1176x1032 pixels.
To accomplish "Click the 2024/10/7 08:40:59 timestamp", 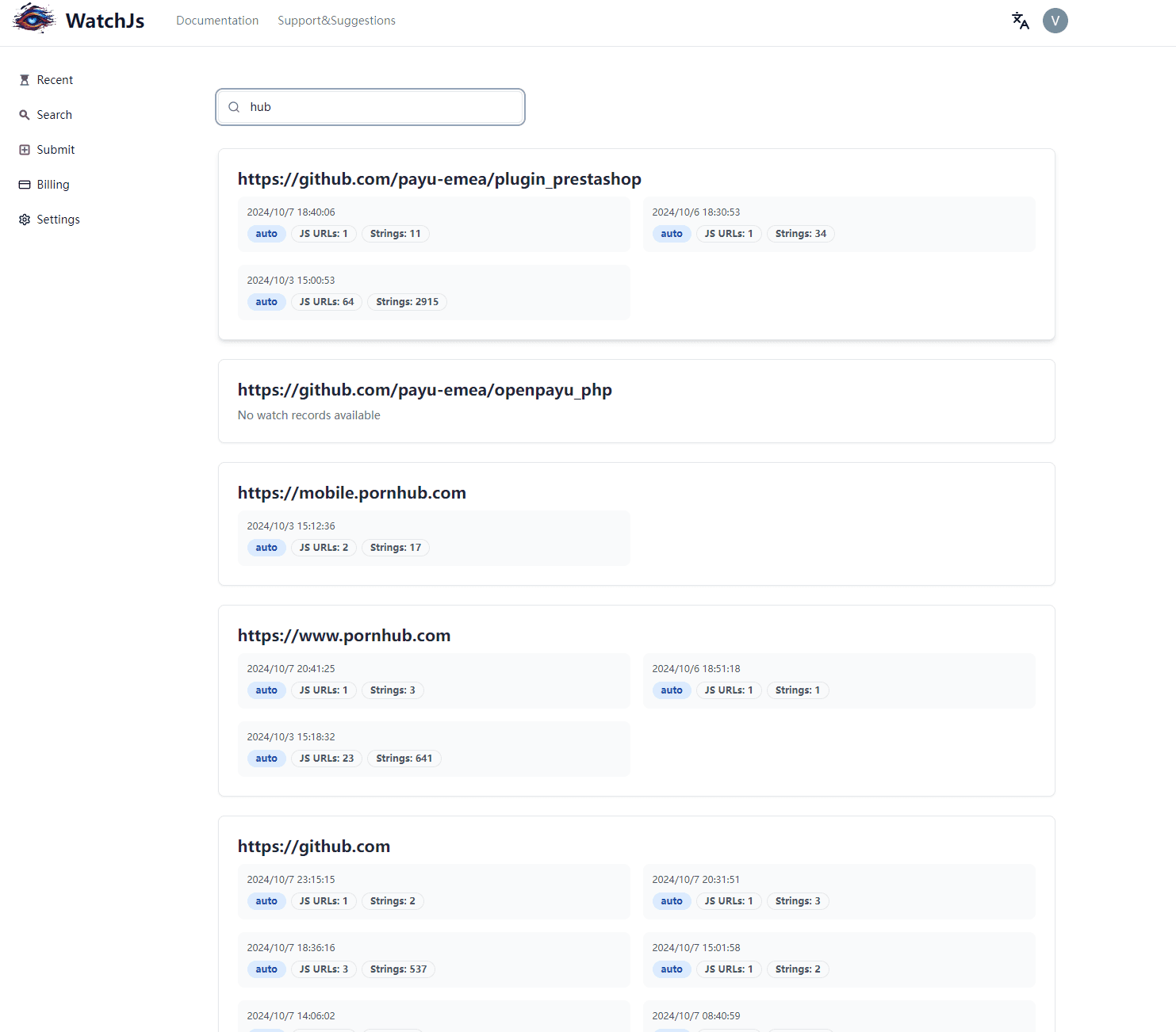I will 696,1016.
